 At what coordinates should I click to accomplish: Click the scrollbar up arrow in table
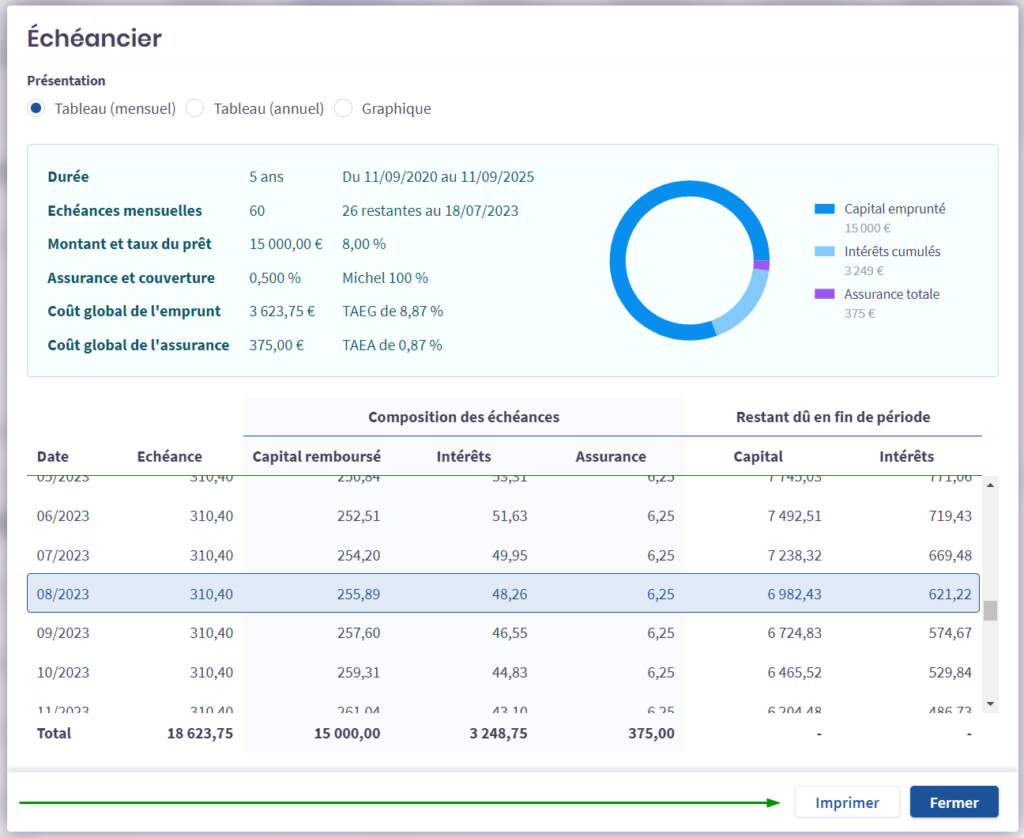point(991,485)
